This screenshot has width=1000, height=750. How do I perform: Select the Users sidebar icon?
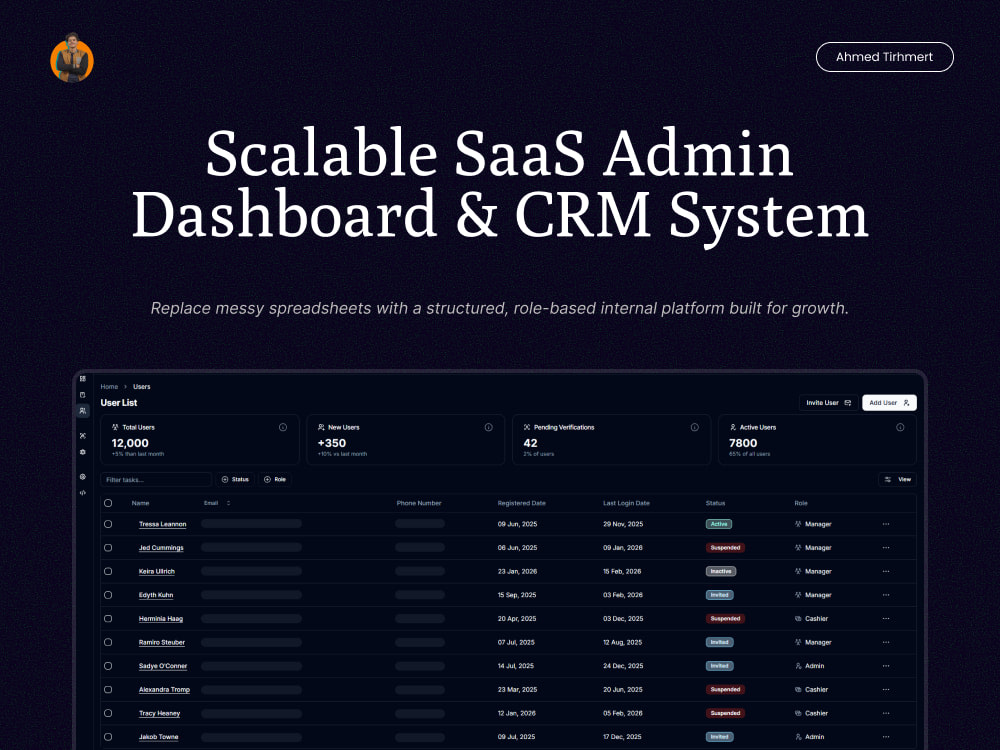tap(83, 411)
